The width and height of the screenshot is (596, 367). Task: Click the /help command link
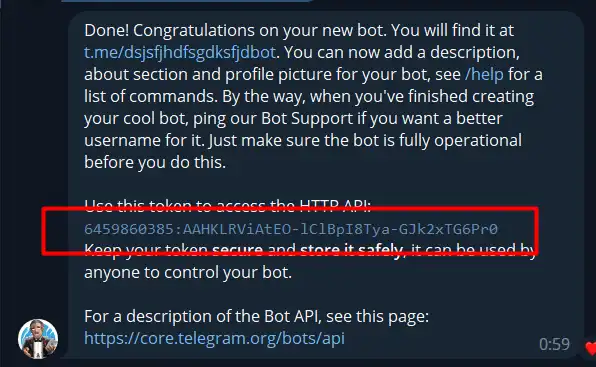[x=484, y=74]
